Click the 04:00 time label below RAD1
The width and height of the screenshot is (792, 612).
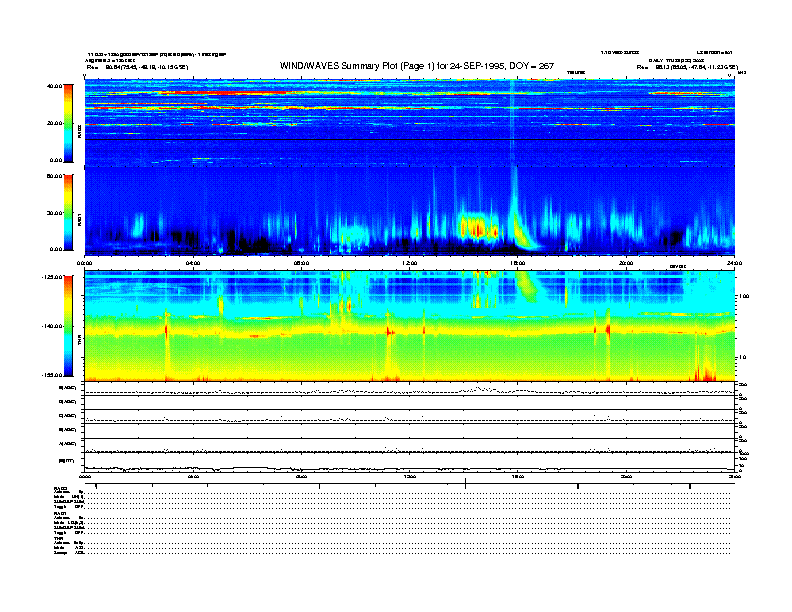193,263
